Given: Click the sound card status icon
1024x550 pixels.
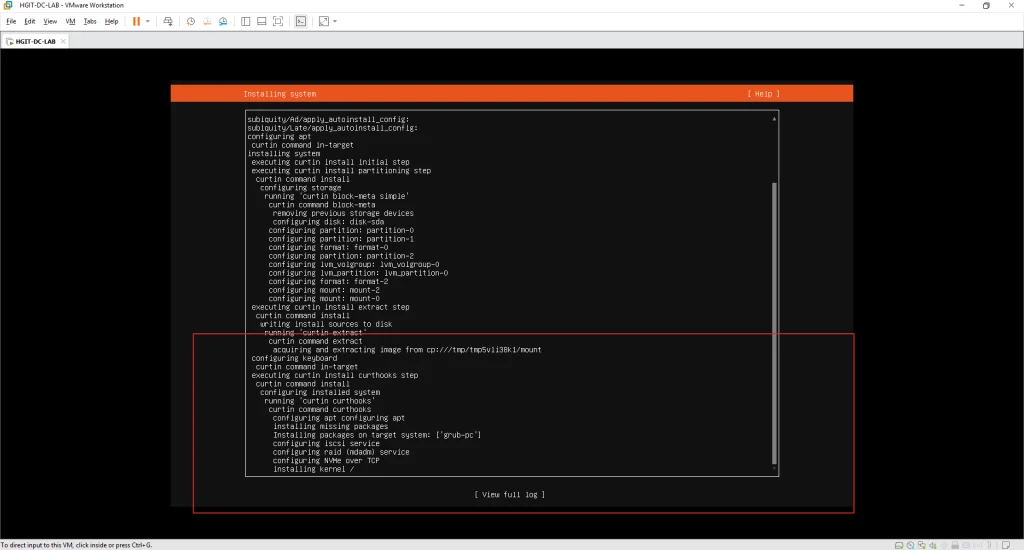Looking at the screenshot, I should click(933, 545).
